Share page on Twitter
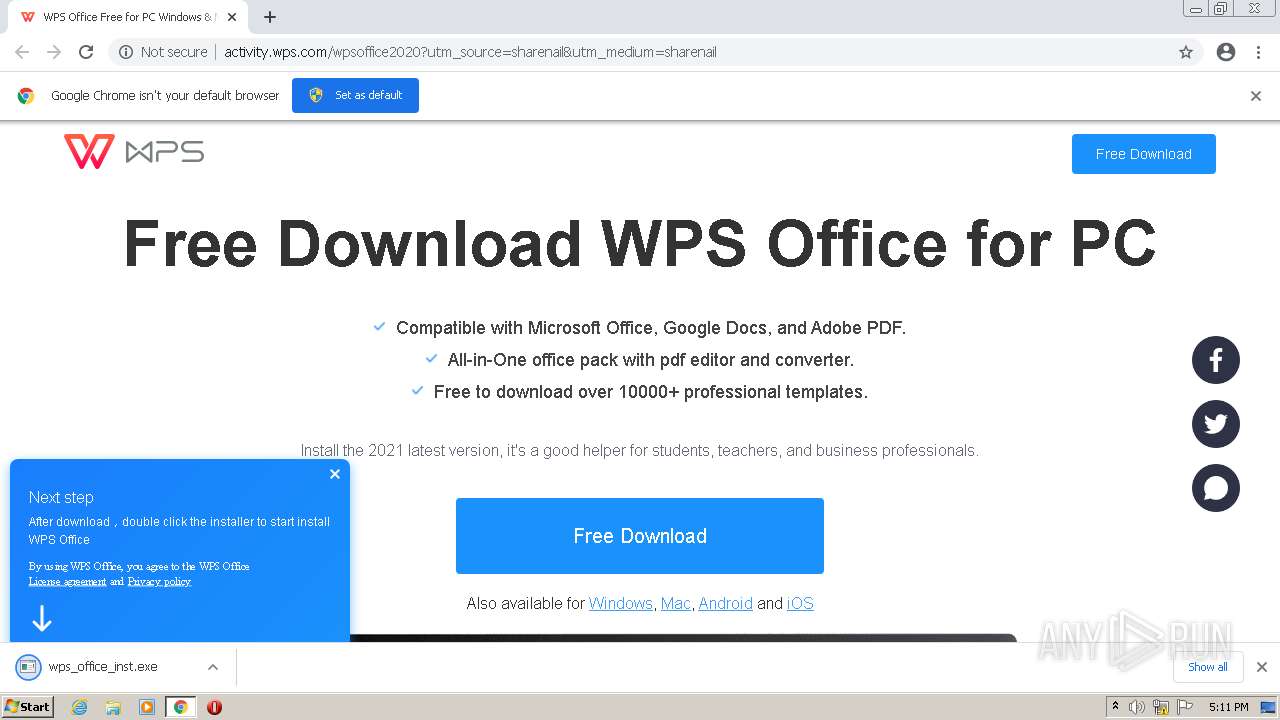The image size is (1280, 720). 1216,424
